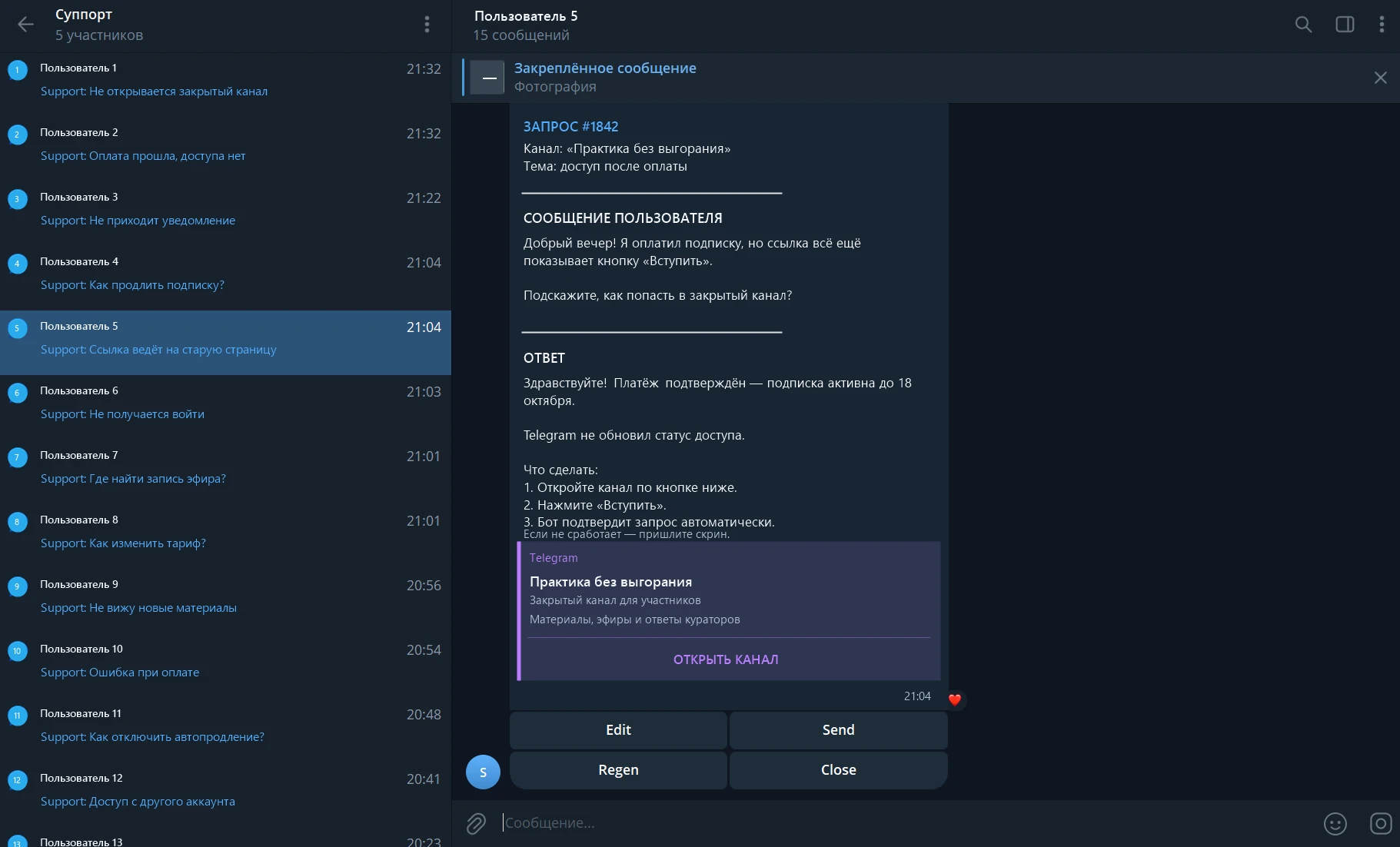
Task: Open the Support group three-dot menu
Action: coord(427,25)
